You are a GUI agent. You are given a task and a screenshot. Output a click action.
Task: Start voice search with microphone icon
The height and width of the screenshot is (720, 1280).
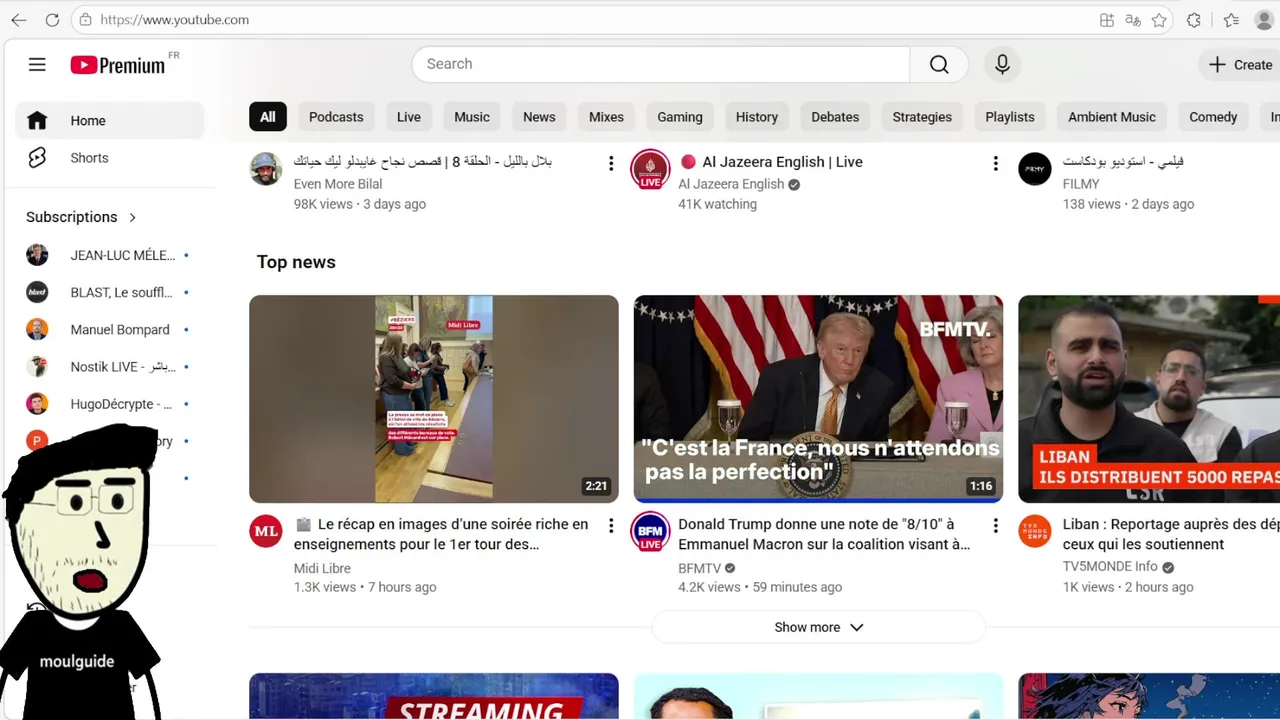pos(1002,64)
